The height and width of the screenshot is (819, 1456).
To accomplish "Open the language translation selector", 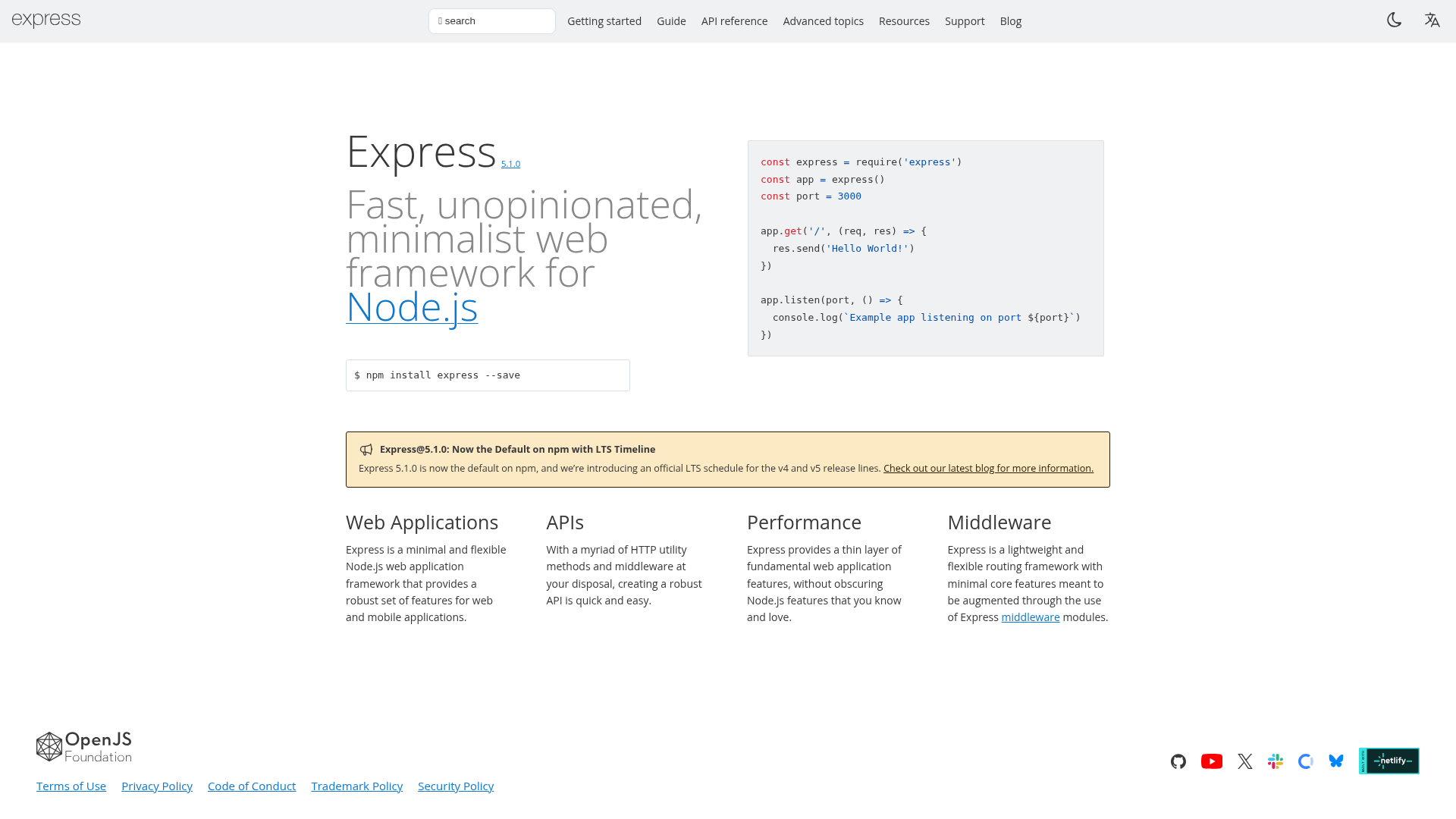I will 1432,20.
